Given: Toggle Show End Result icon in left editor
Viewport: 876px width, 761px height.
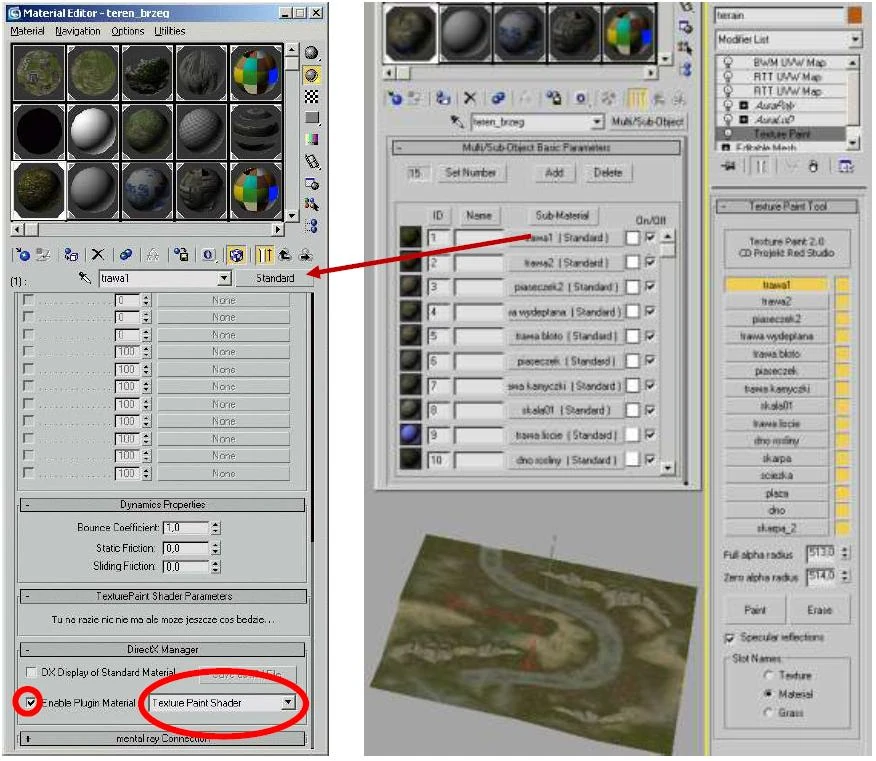Looking at the screenshot, I should tap(265, 255).
